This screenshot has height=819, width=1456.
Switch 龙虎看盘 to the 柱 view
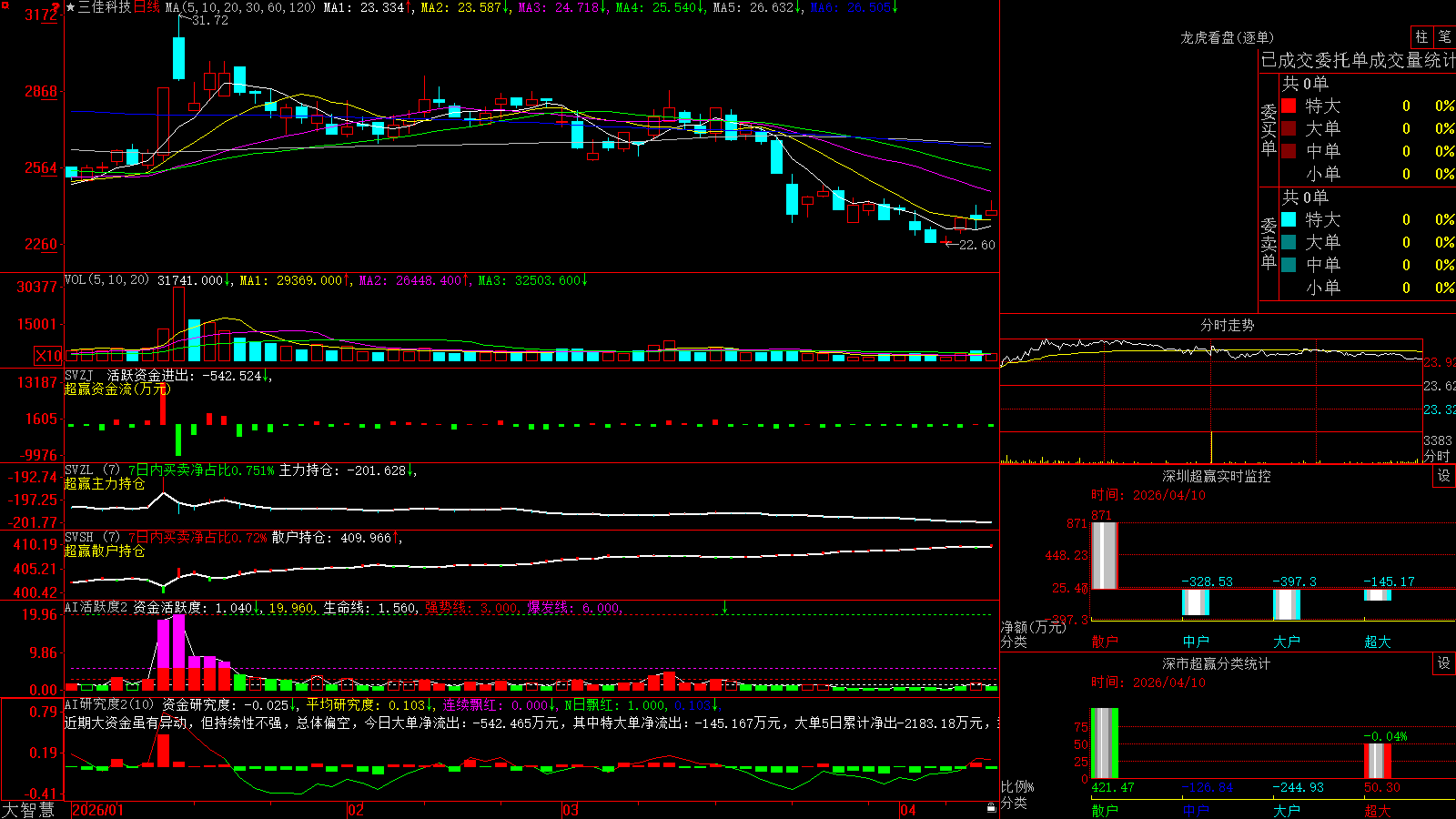[x=1421, y=37]
